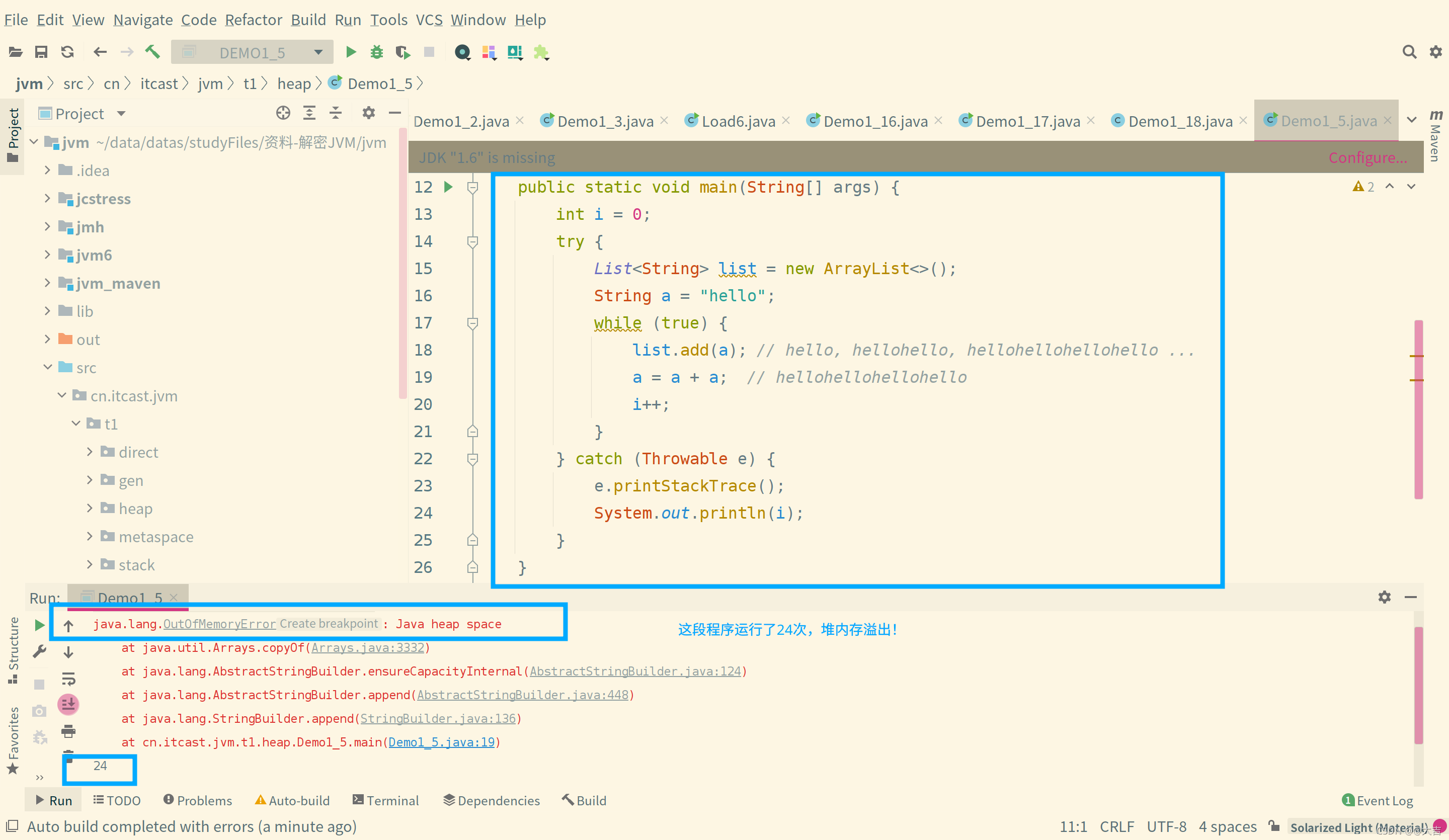1449x840 pixels.
Task: Click the Build project hammer icon
Action: 152,52
